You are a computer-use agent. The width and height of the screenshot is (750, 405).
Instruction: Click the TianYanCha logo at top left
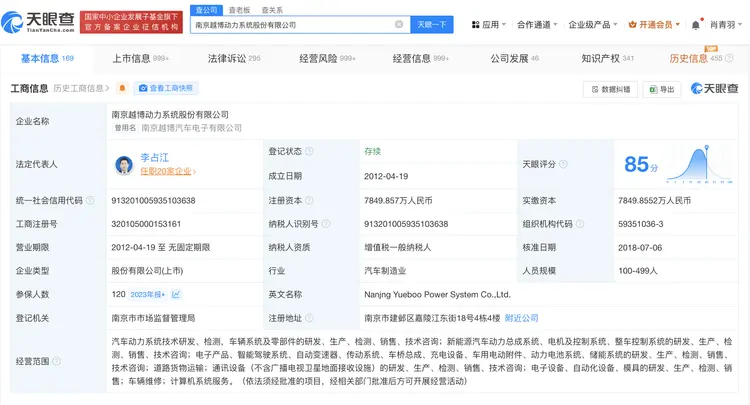[38, 22]
